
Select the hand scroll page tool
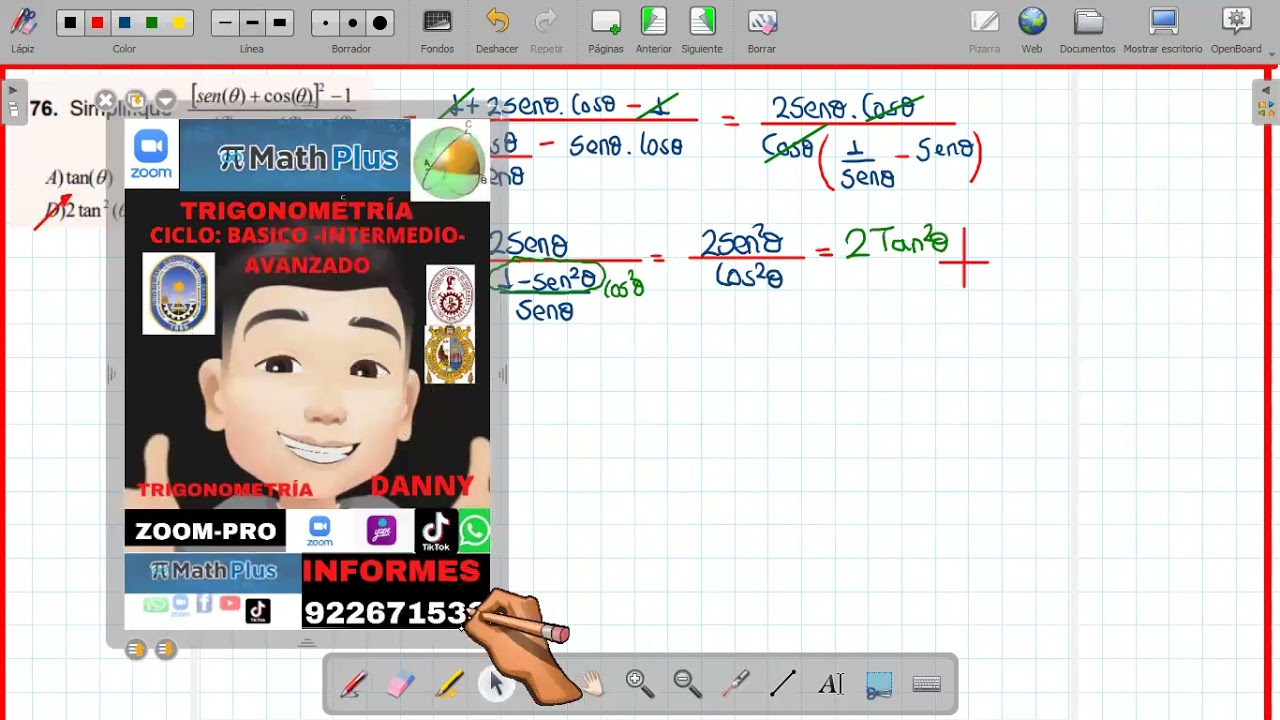pos(592,684)
